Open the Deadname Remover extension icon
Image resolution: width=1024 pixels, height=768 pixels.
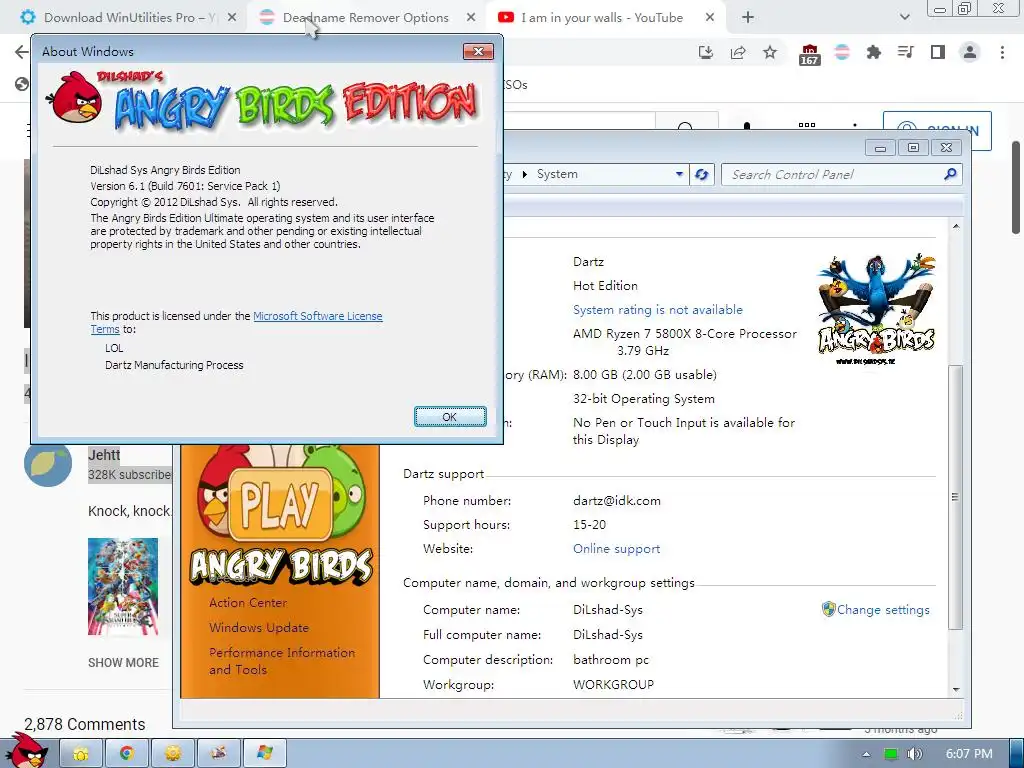pos(842,52)
